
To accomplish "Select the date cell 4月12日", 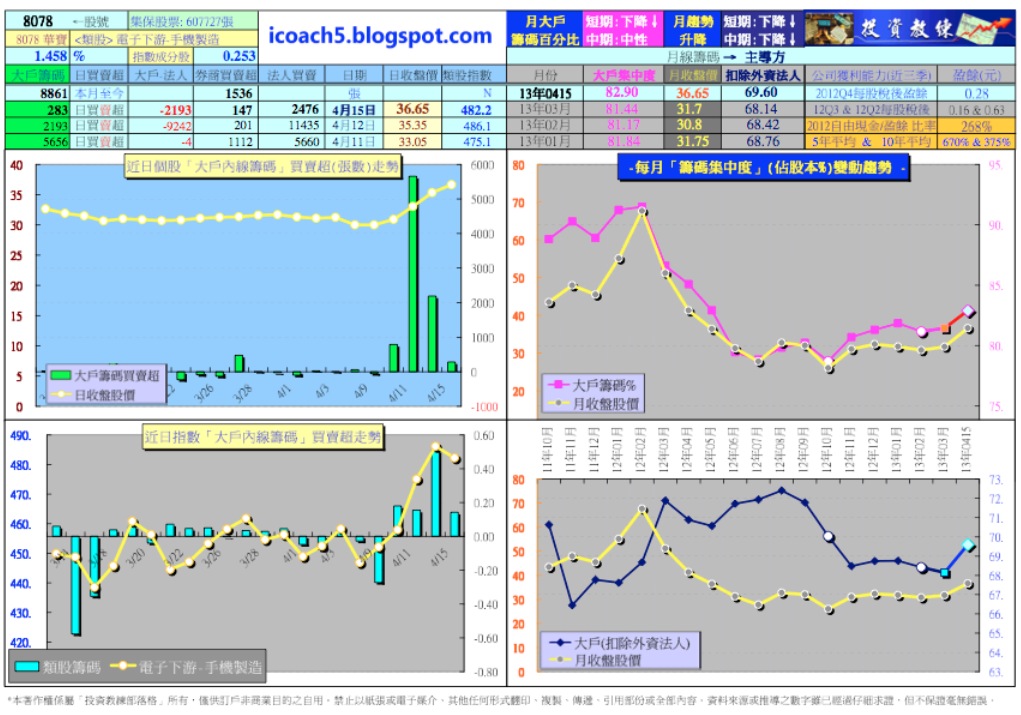I will (x=354, y=125).
